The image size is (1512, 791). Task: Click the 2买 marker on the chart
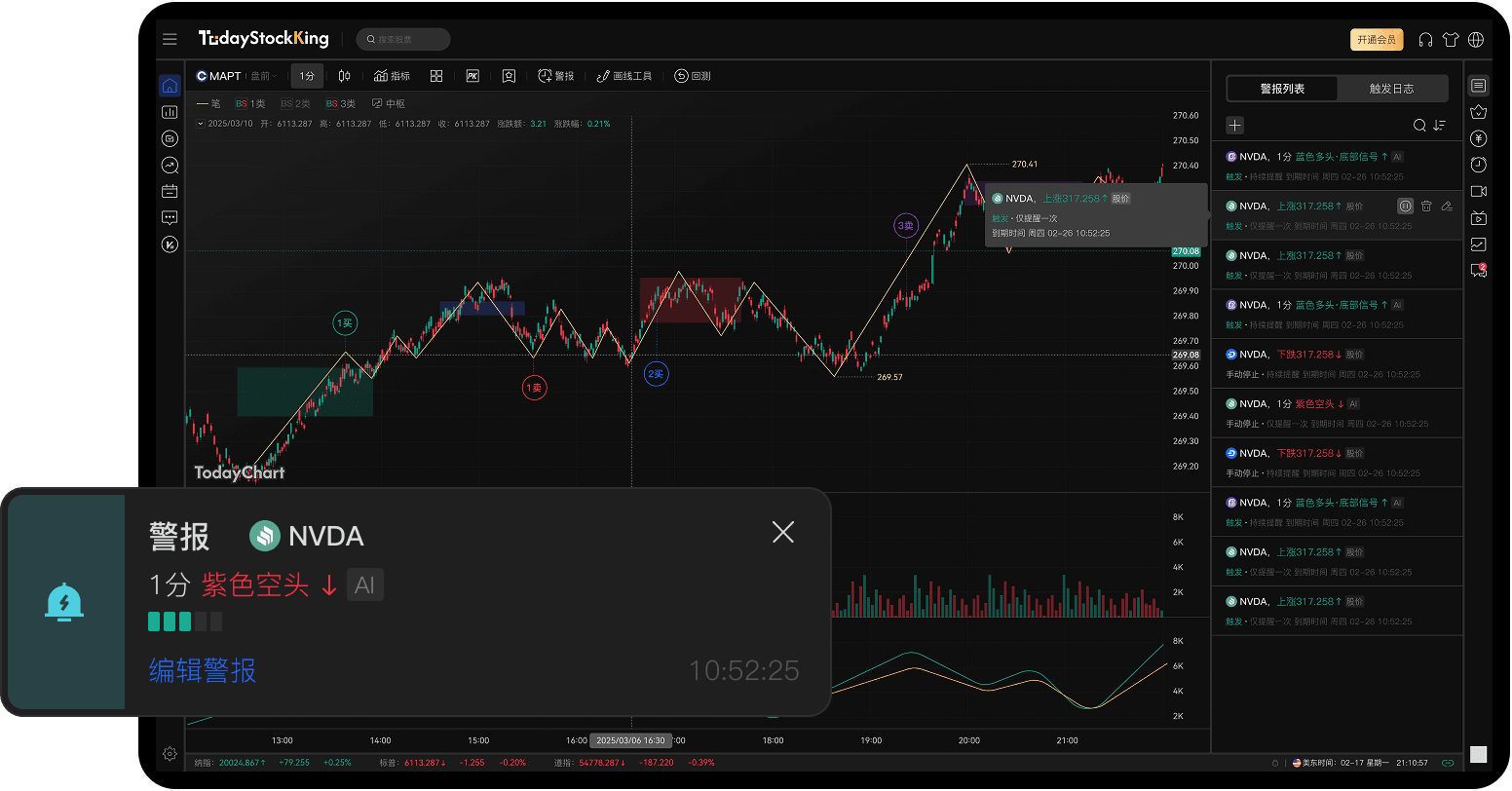click(x=657, y=374)
